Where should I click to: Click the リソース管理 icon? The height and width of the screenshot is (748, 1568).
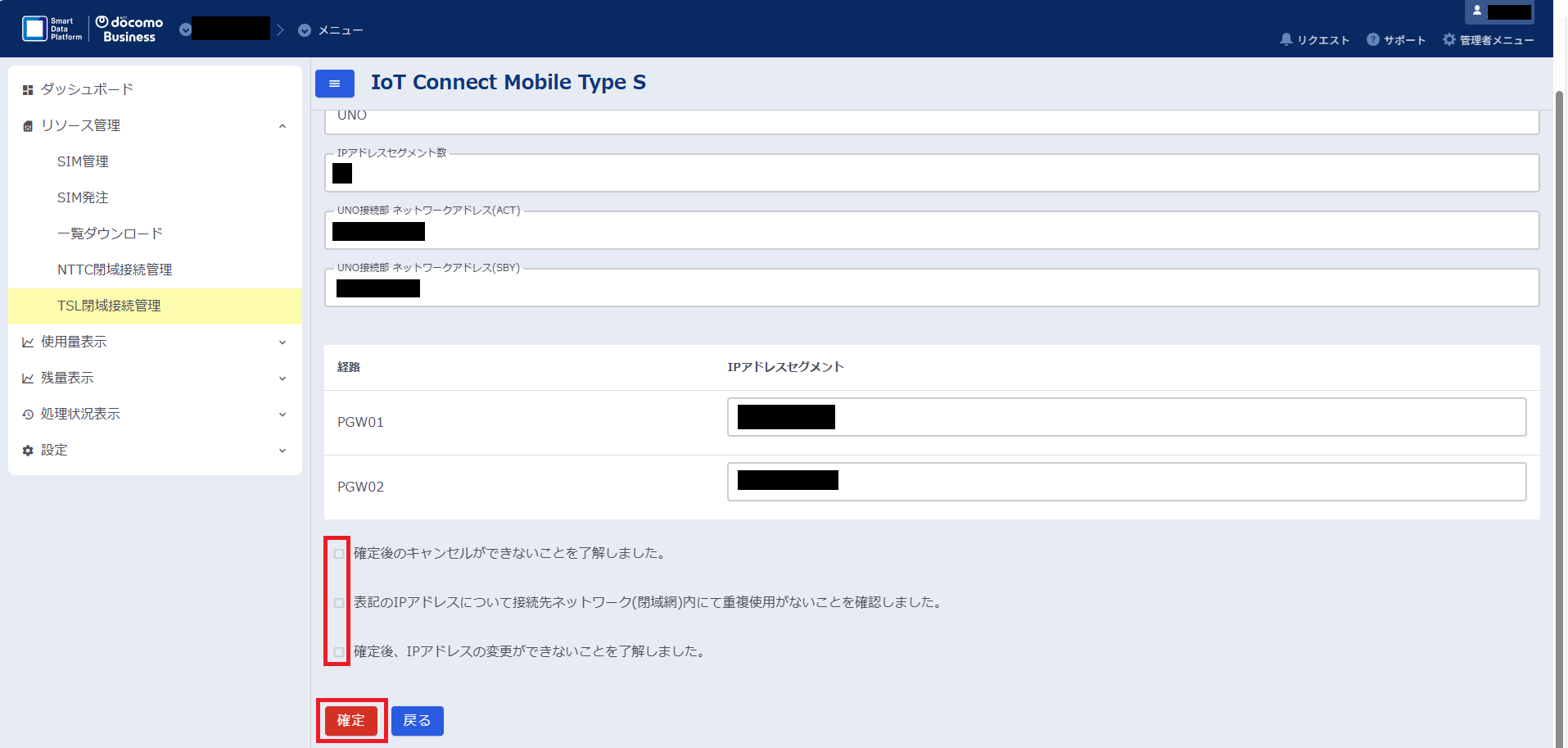pos(28,126)
